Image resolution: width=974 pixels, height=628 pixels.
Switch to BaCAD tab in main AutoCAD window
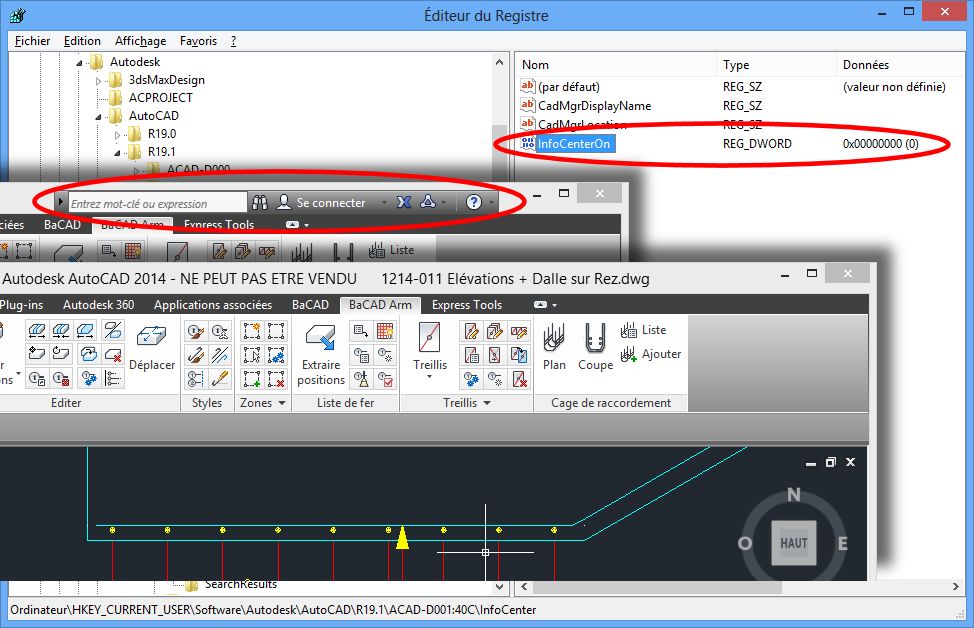[310, 305]
